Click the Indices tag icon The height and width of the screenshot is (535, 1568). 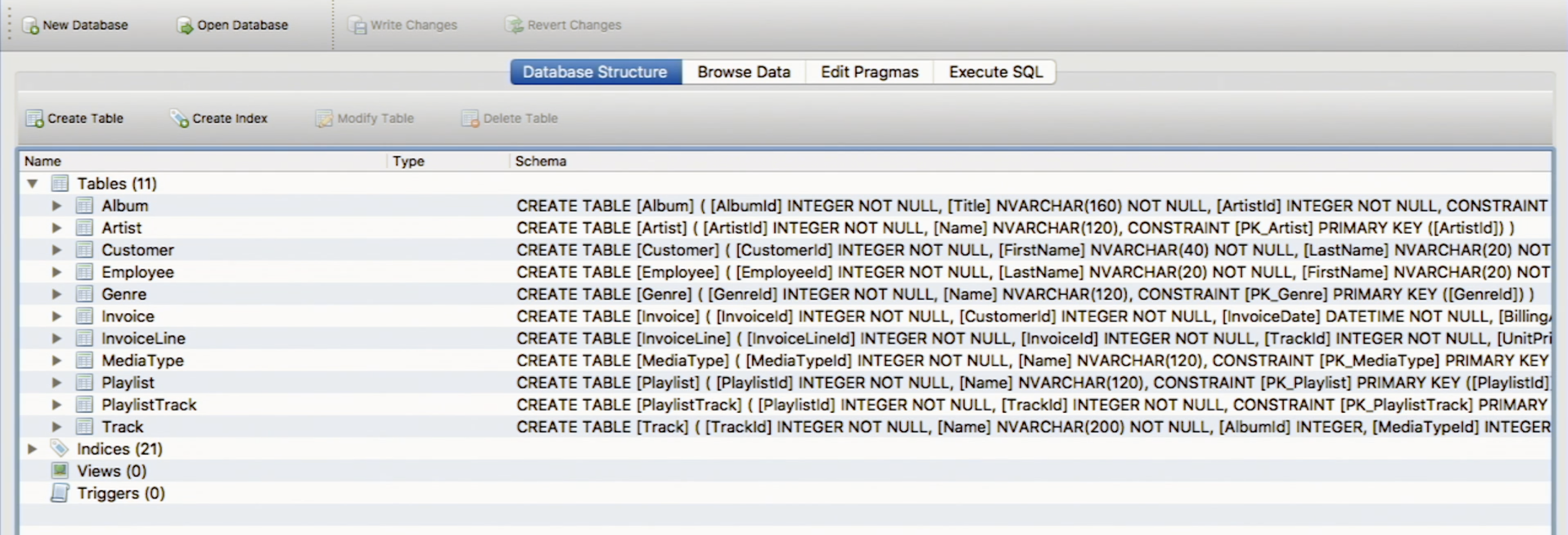pyautogui.click(x=59, y=449)
